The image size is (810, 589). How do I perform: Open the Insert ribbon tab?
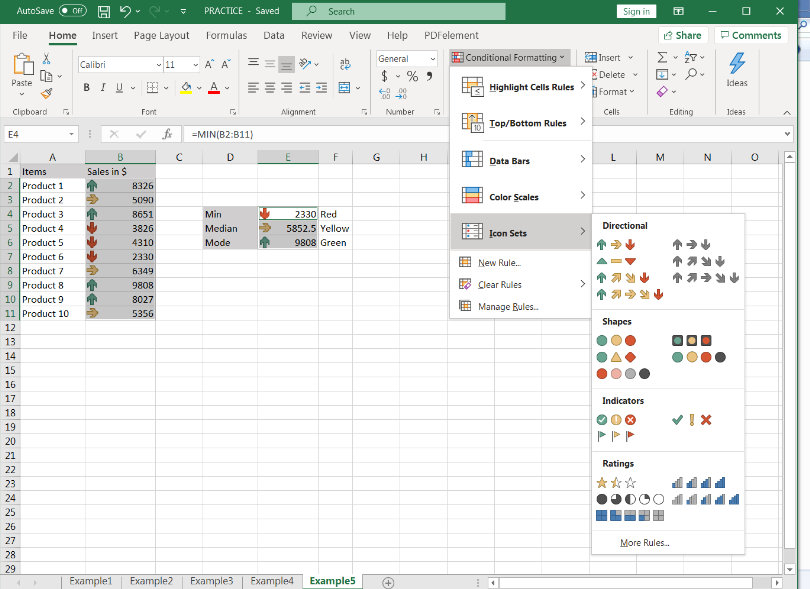click(105, 36)
